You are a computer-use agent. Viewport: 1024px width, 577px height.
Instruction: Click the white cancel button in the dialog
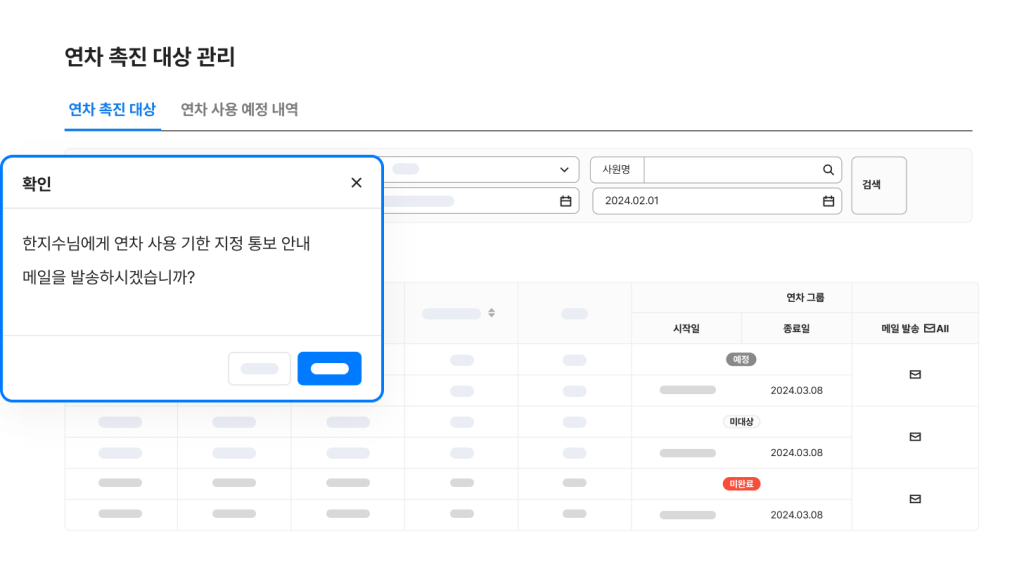(x=259, y=368)
